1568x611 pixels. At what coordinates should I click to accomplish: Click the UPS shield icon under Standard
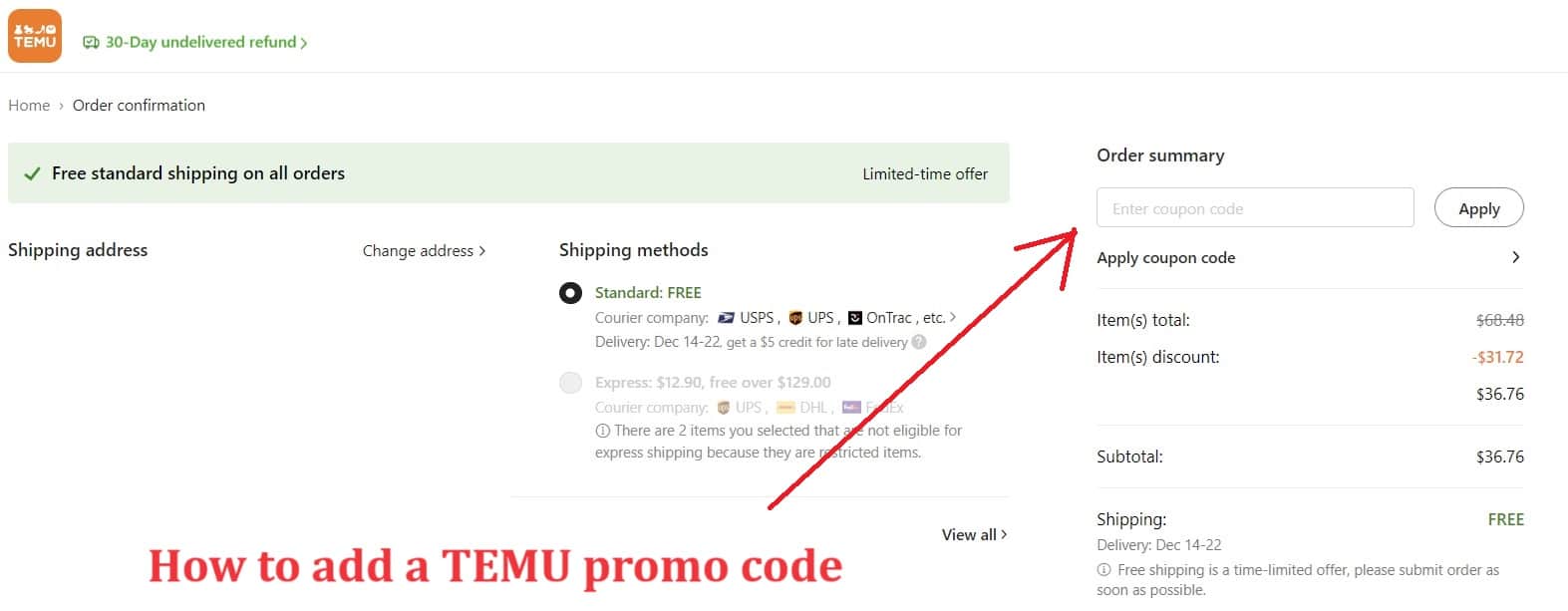coord(795,318)
